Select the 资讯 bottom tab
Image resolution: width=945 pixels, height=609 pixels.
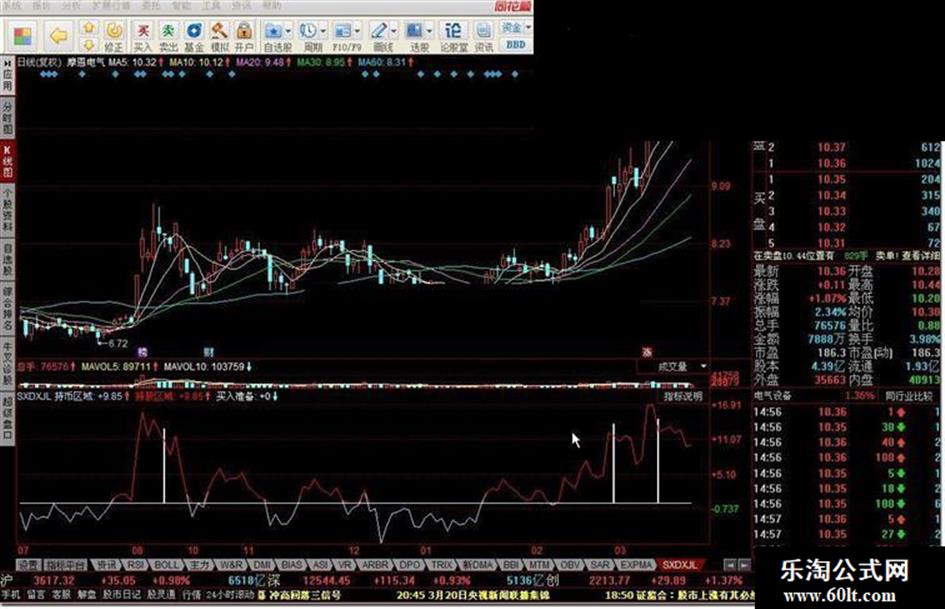pyautogui.click(x=106, y=565)
